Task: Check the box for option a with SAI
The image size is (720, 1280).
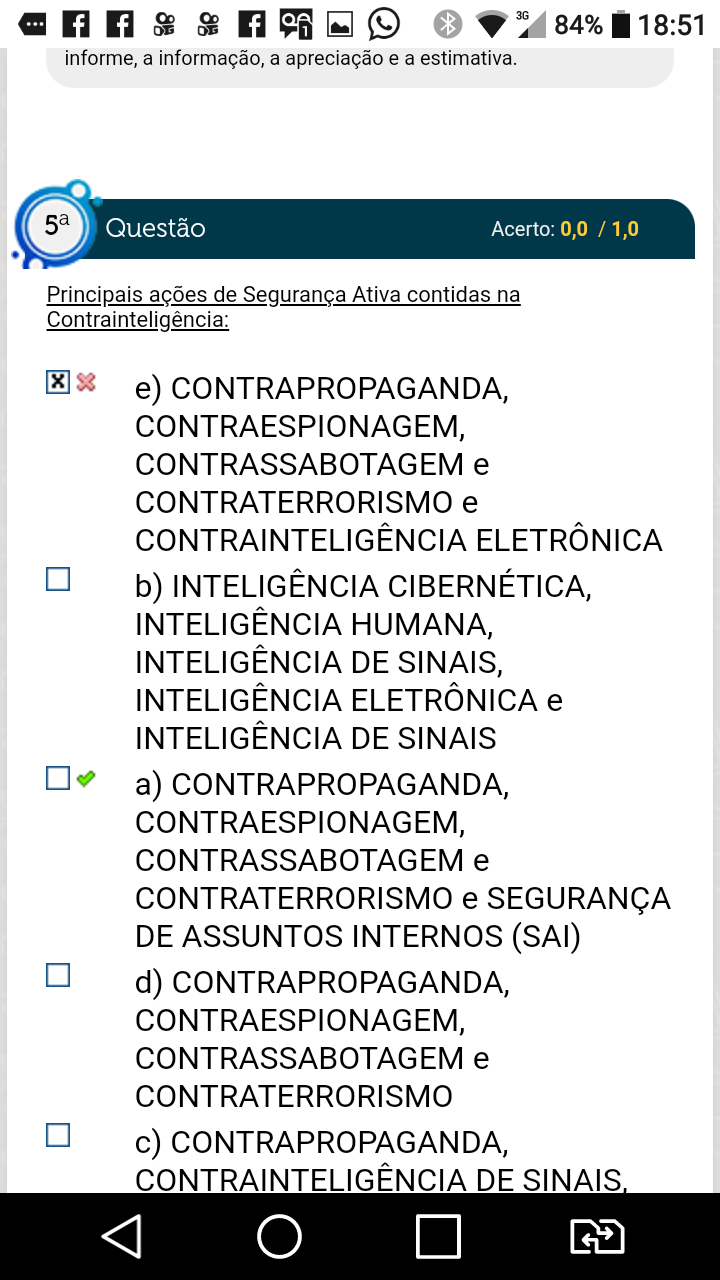Action: pos(58,778)
